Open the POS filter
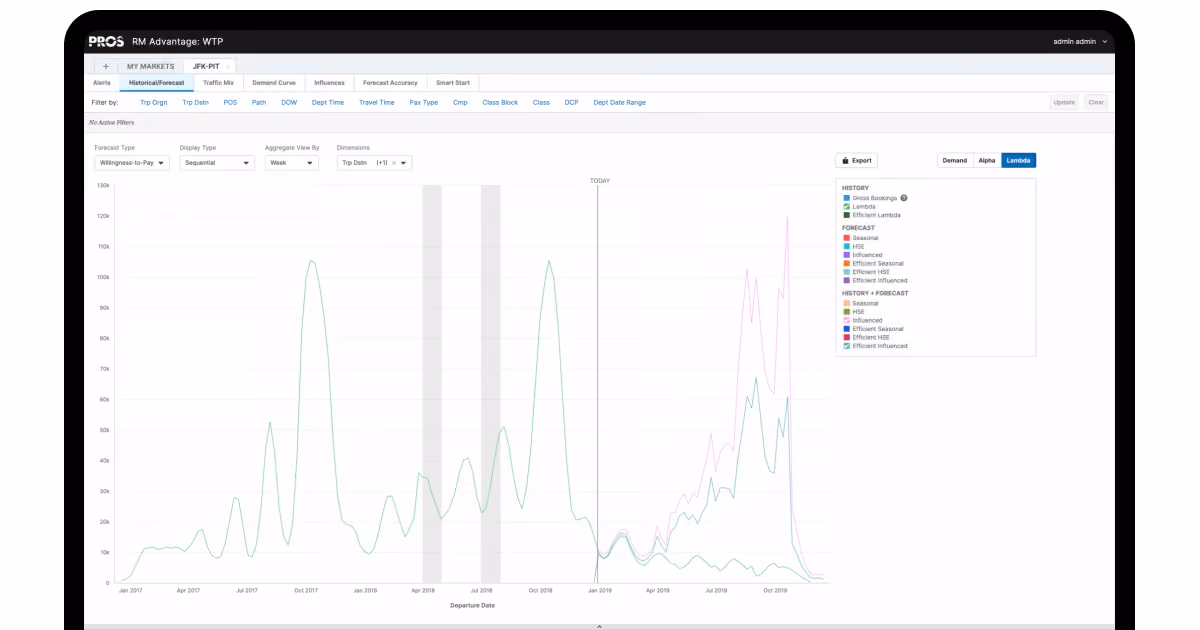Screen dimensions: 1200x630 230,102
